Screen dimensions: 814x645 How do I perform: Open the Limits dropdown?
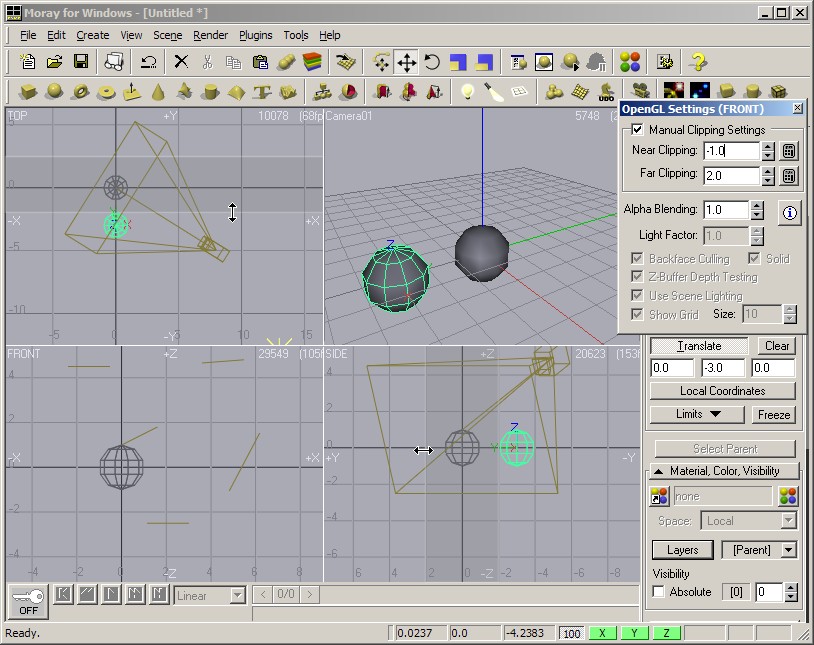click(x=699, y=414)
